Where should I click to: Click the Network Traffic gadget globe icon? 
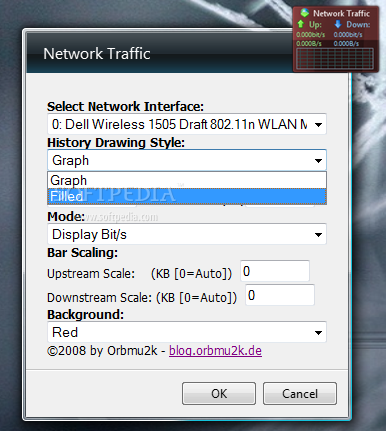[304, 13]
